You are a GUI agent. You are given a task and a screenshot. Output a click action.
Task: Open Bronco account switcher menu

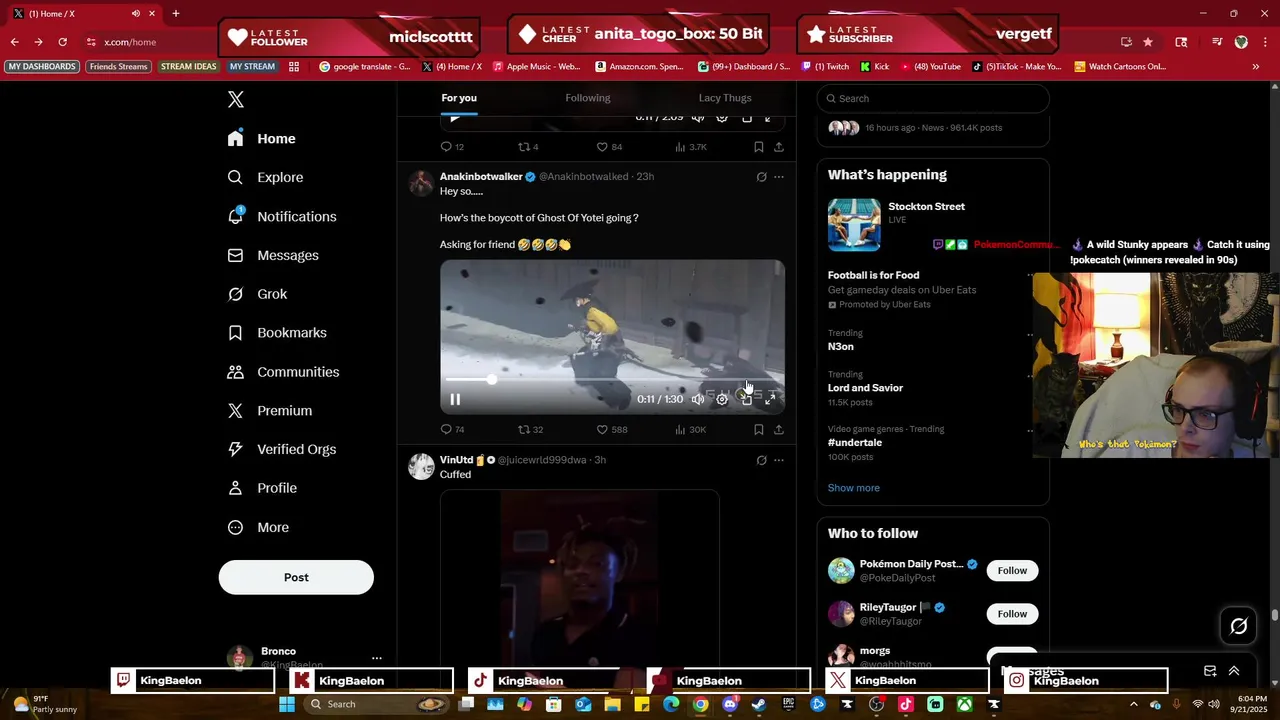[377, 658]
